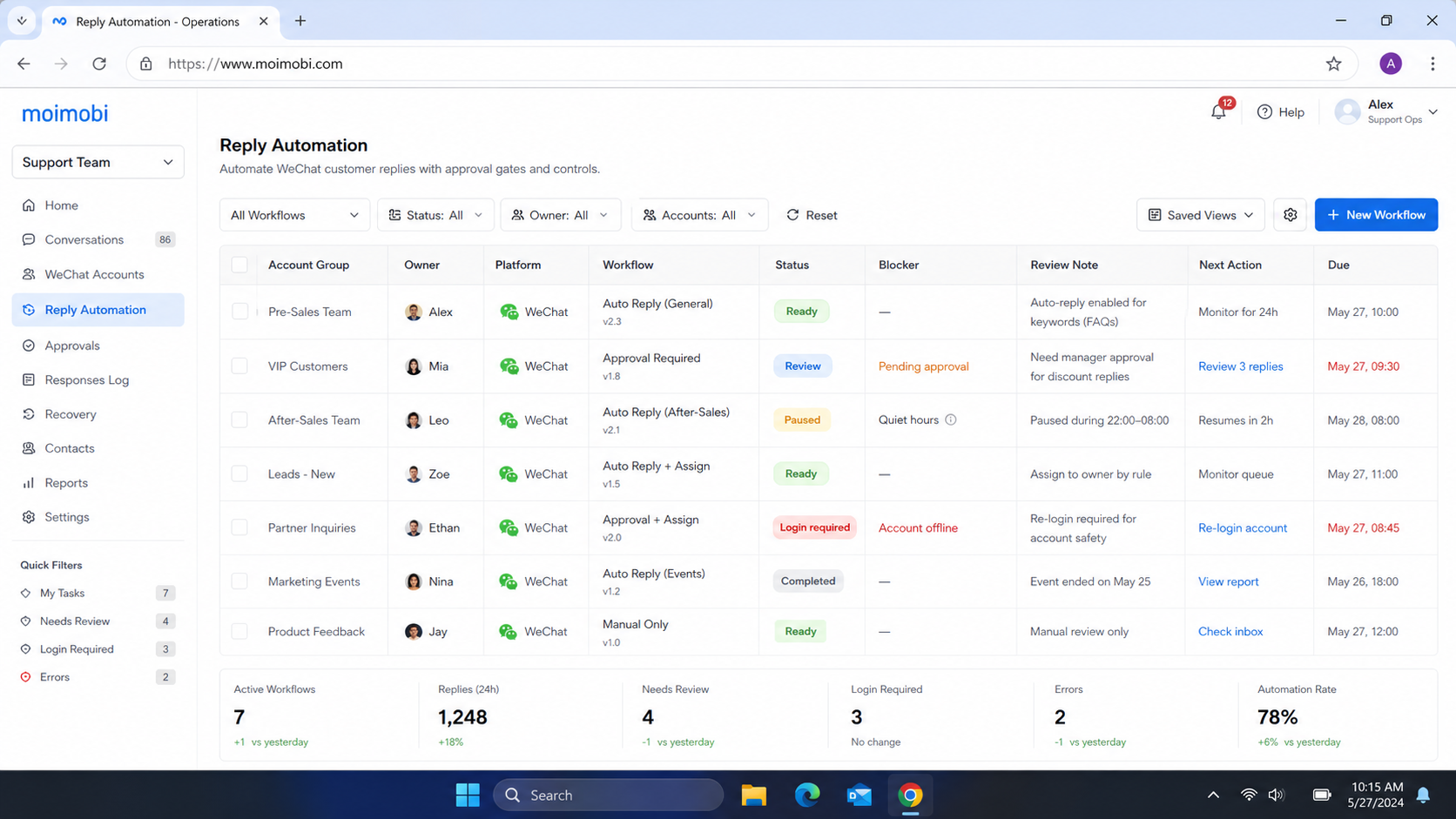Click the info icon next to Quiet hours
The width and height of the screenshot is (1456, 819).
[951, 420]
